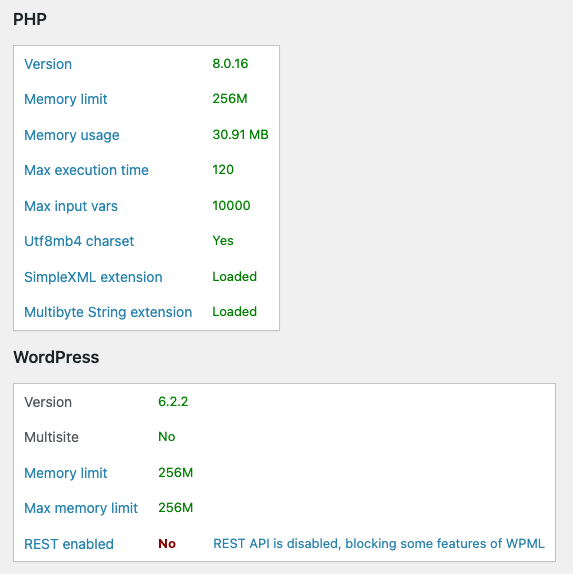Click the WordPress section heading

click(x=56, y=357)
